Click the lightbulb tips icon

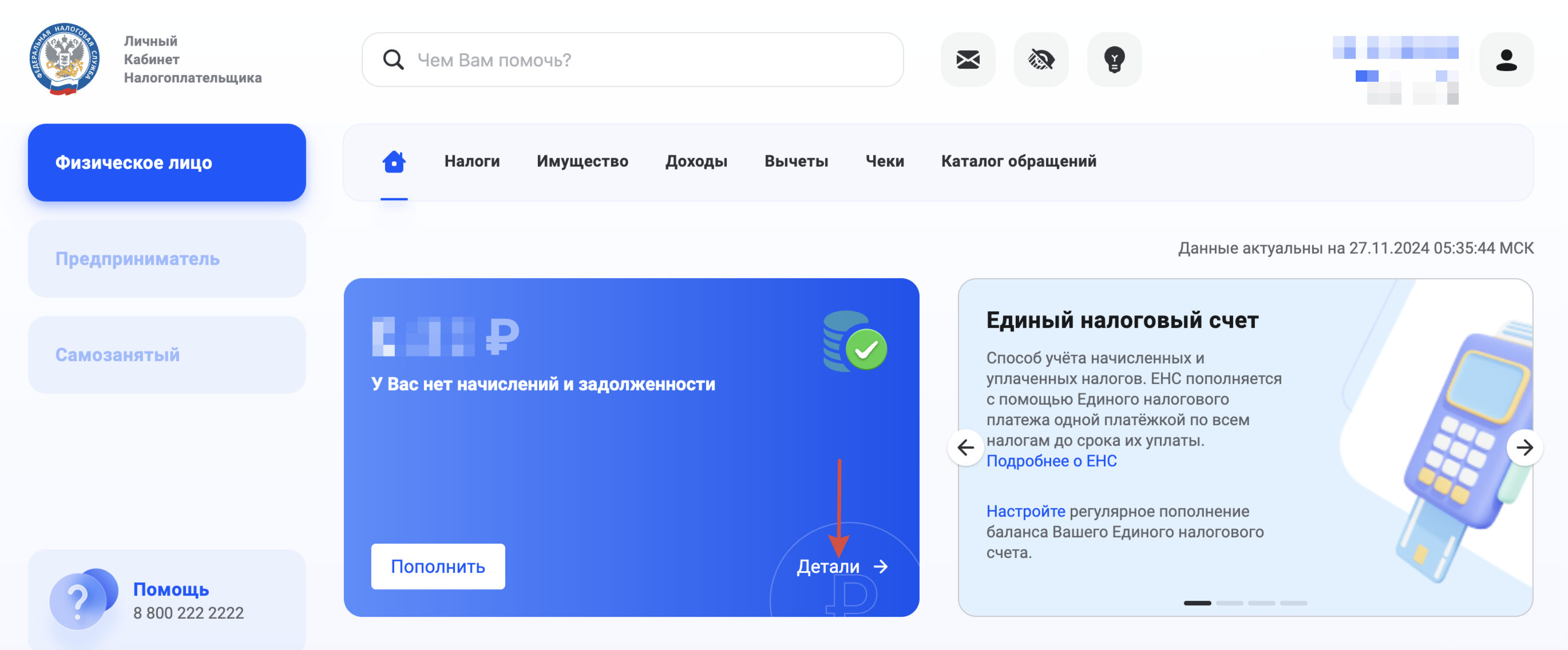point(1114,60)
